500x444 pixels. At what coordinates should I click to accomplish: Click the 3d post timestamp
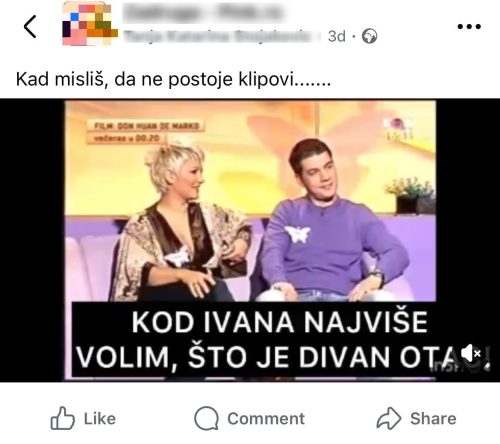336,36
